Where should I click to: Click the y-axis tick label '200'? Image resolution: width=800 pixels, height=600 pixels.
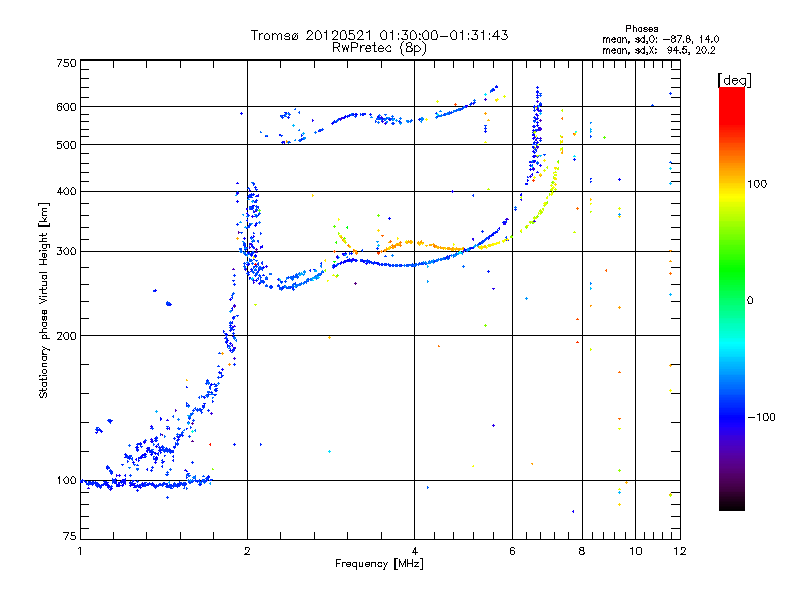[66, 336]
